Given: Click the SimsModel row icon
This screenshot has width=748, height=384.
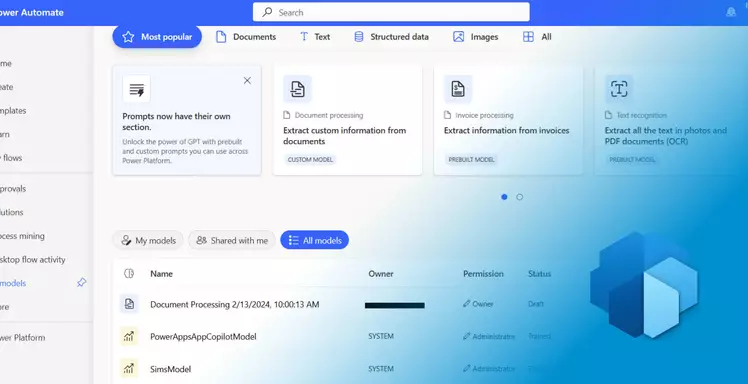Looking at the screenshot, I should pyautogui.click(x=129, y=369).
